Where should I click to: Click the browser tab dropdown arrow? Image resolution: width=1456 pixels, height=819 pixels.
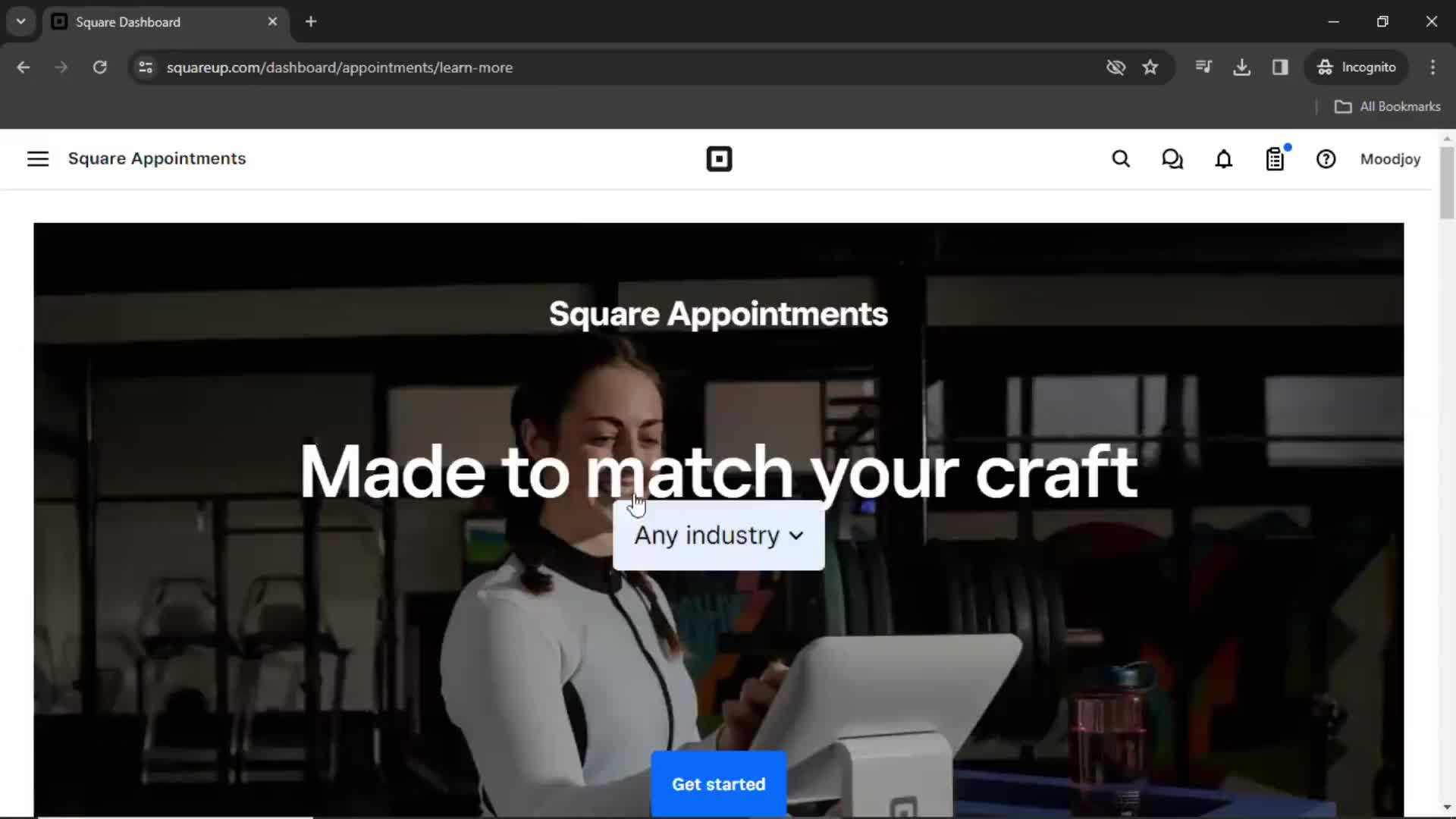pos(21,21)
